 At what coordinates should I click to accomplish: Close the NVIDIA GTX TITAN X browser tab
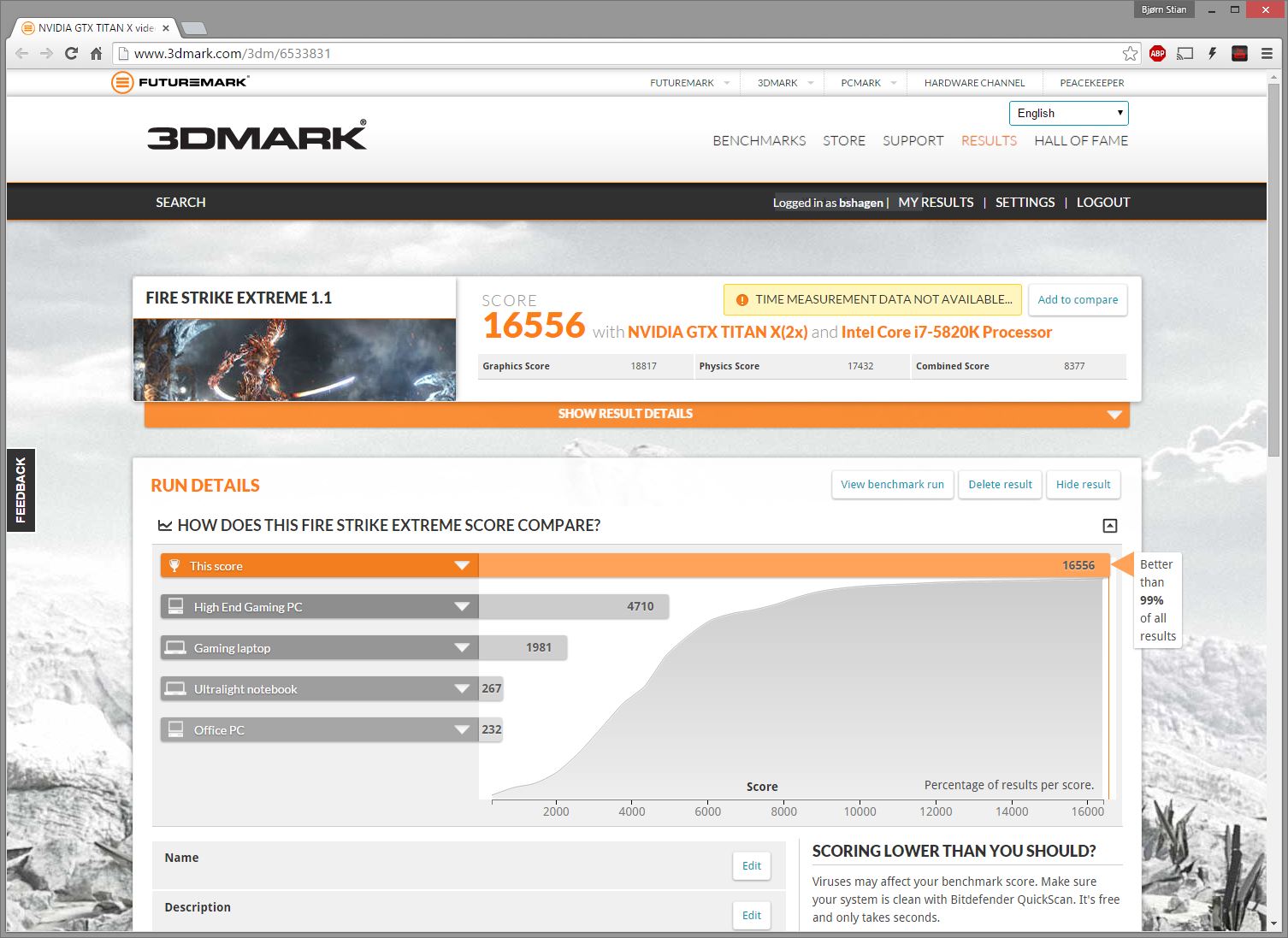pos(166,28)
